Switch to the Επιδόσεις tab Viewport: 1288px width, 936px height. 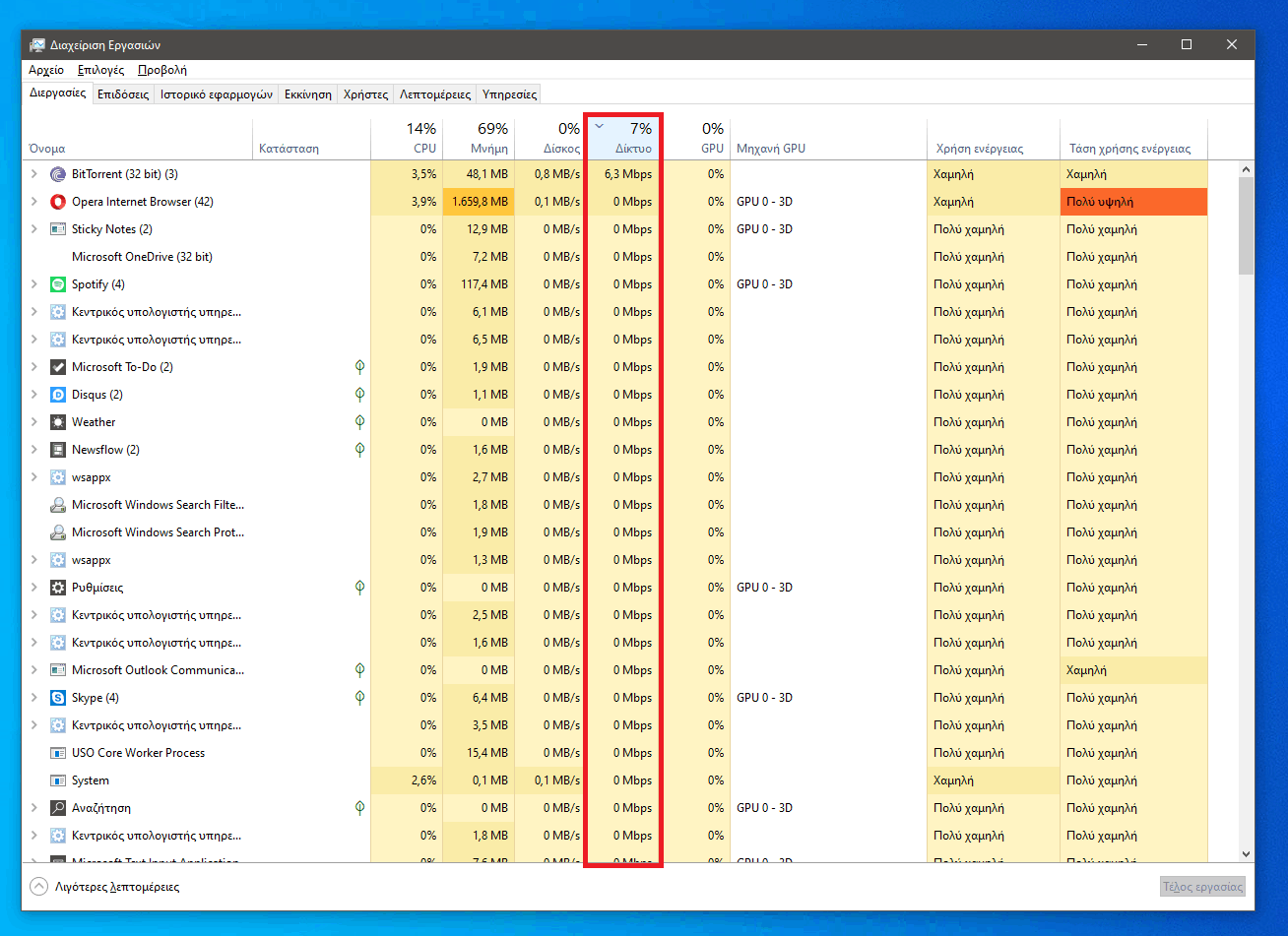(123, 94)
